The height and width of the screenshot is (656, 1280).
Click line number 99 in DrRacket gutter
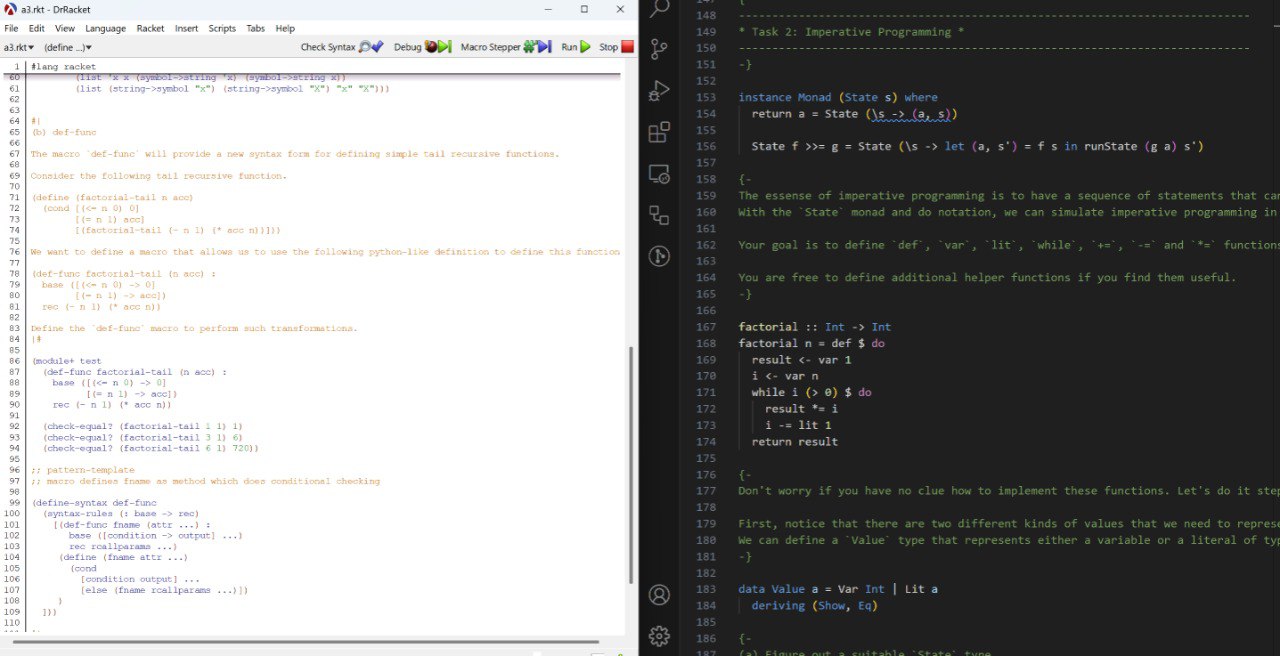pyautogui.click(x=14, y=502)
